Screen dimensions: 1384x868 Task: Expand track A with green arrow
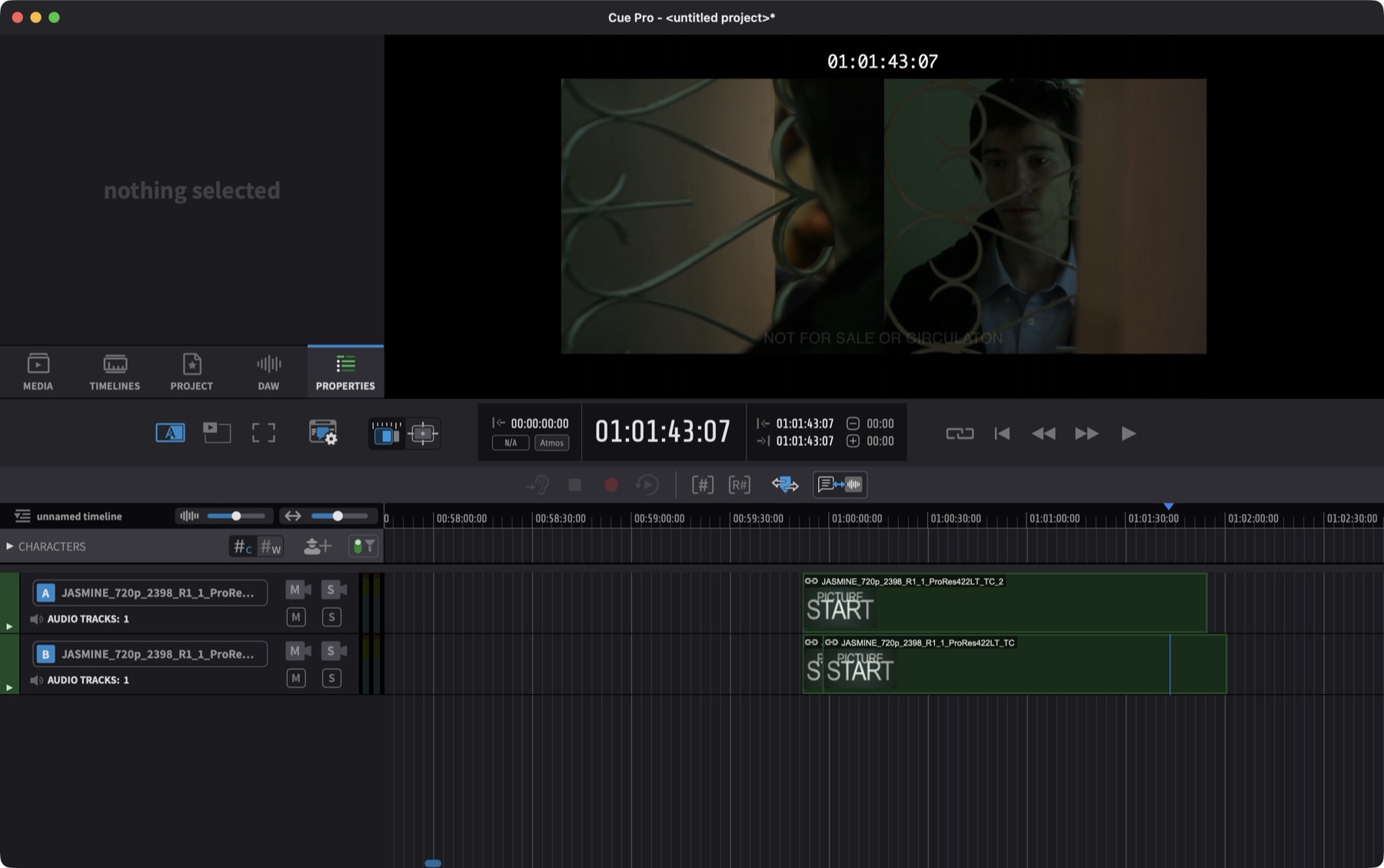(x=9, y=627)
